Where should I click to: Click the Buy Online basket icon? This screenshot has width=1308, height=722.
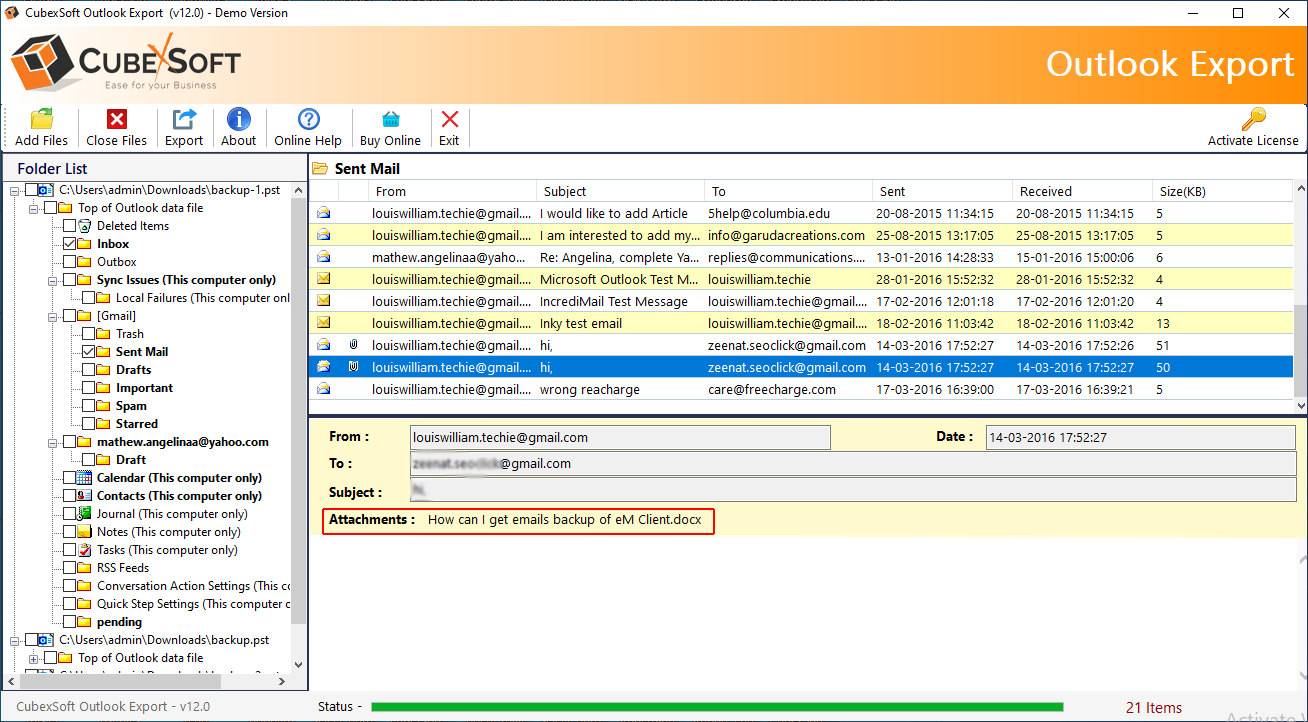point(390,120)
